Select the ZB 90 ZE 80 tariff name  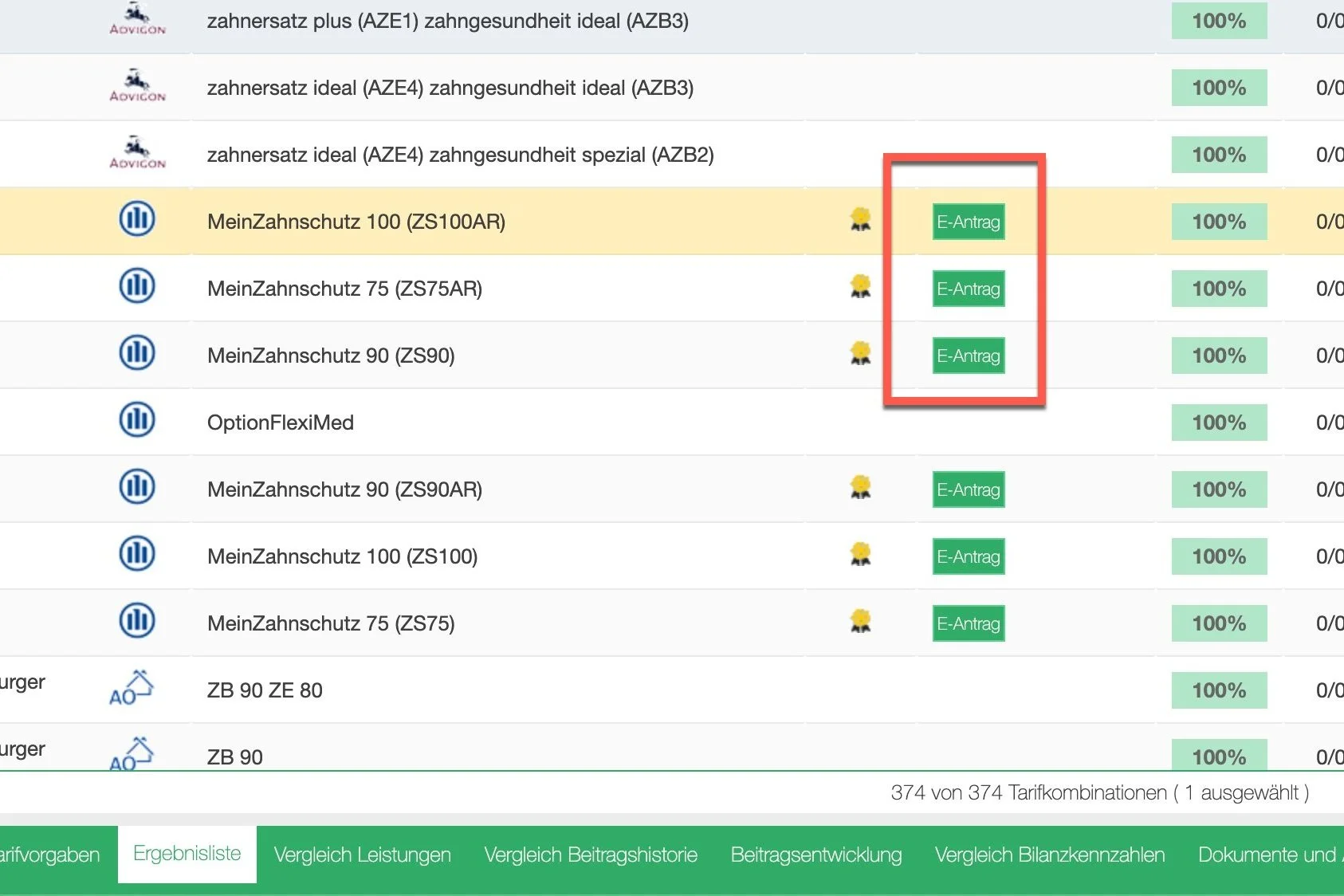pyautogui.click(x=265, y=690)
